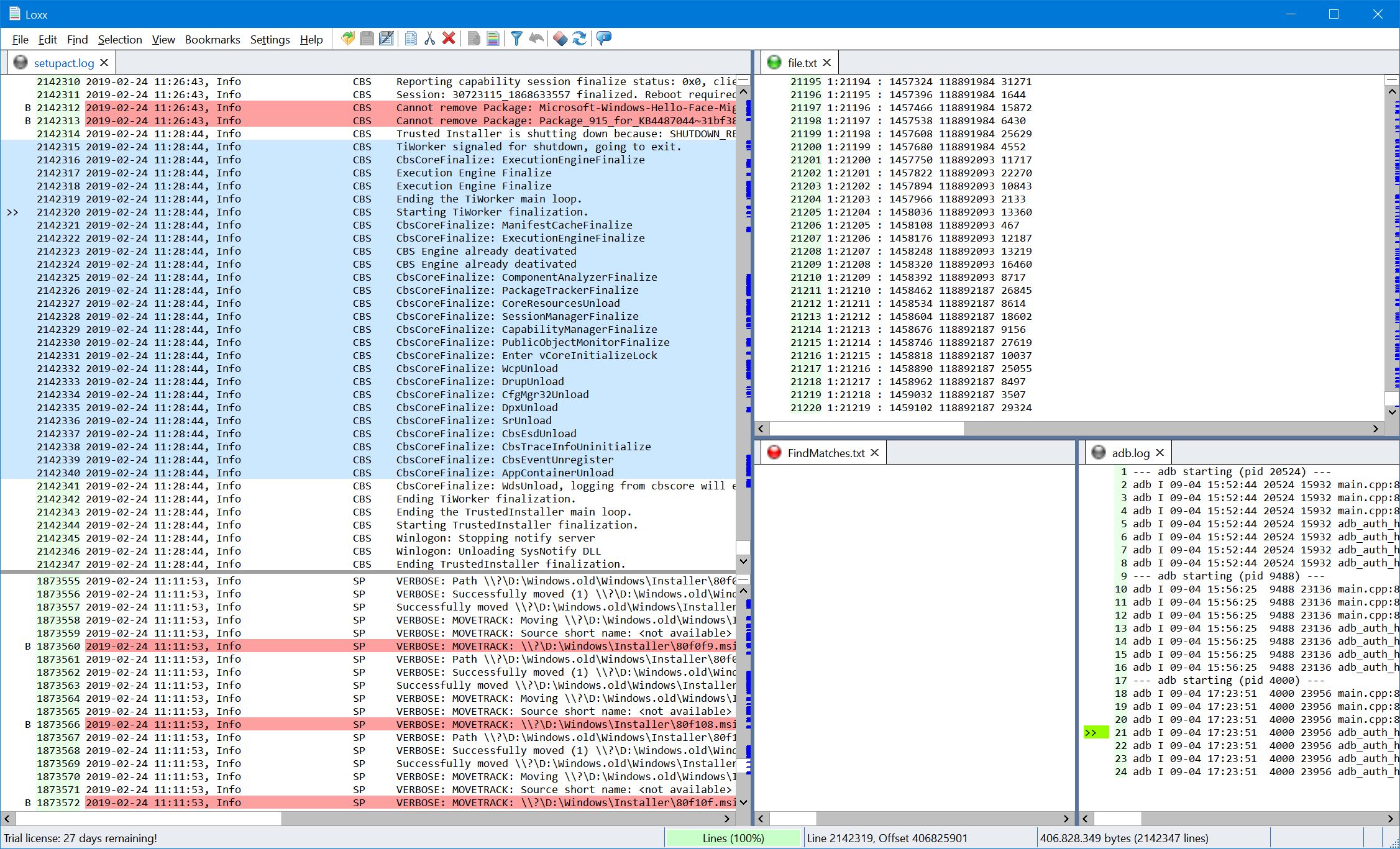Open the Settings menu
1400x849 pixels.
coord(270,39)
